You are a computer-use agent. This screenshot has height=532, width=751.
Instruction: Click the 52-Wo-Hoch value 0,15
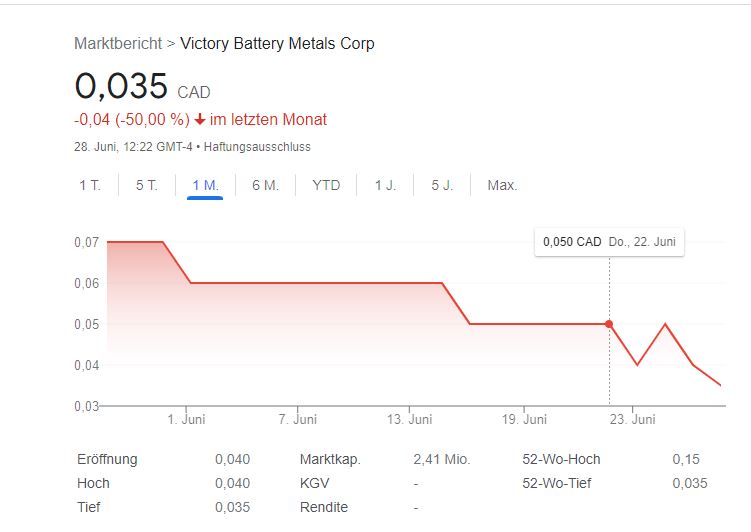pos(686,459)
